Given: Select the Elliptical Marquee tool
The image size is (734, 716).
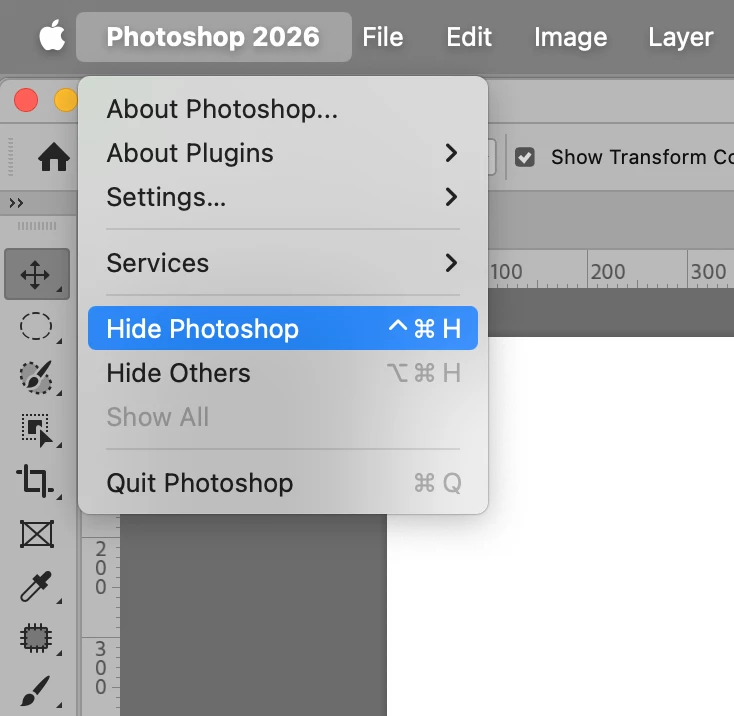Looking at the screenshot, I should click(36, 326).
